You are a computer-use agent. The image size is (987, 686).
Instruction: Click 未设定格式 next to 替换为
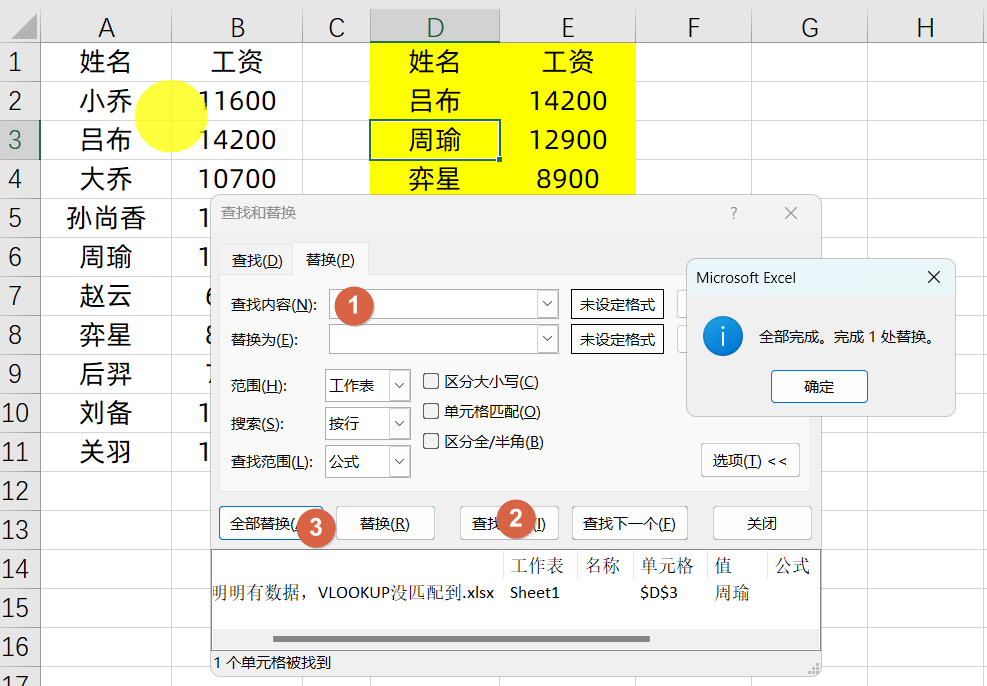coord(618,339)
